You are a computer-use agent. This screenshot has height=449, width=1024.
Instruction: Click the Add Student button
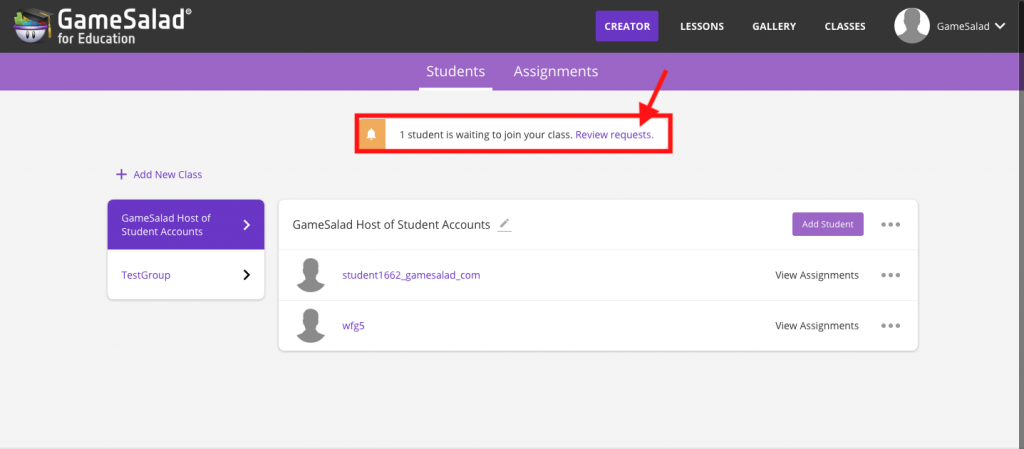tap(827, 224)
